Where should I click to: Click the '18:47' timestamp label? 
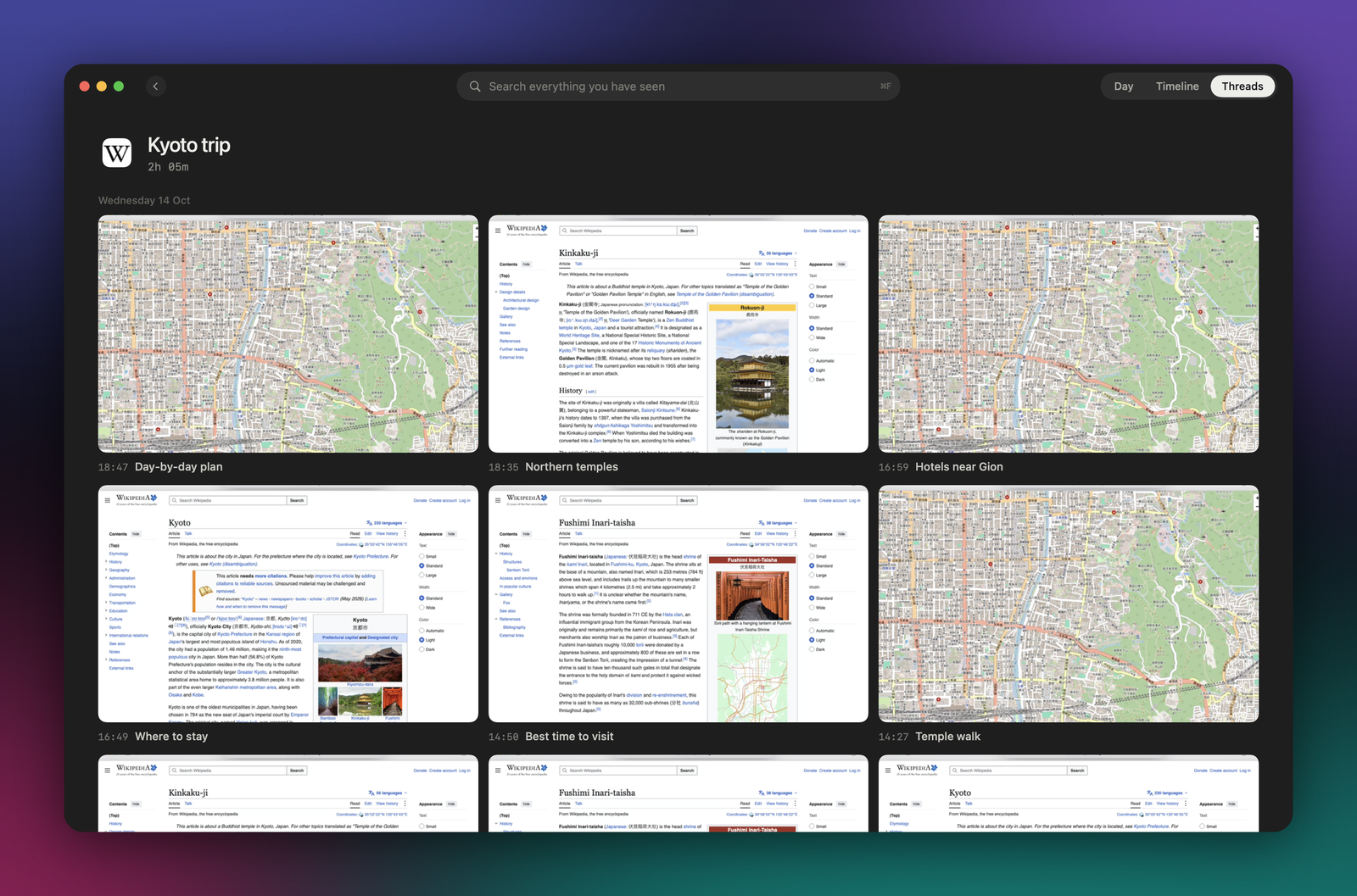(x=113, y=467)
